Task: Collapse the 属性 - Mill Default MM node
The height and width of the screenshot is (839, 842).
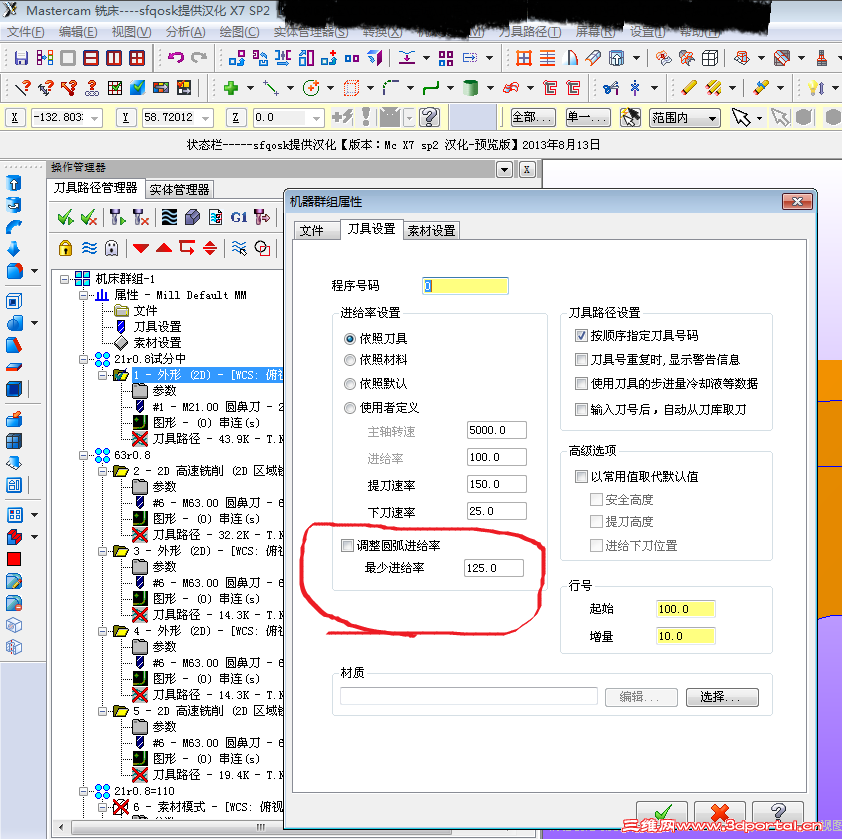Action: coord(83,295)
